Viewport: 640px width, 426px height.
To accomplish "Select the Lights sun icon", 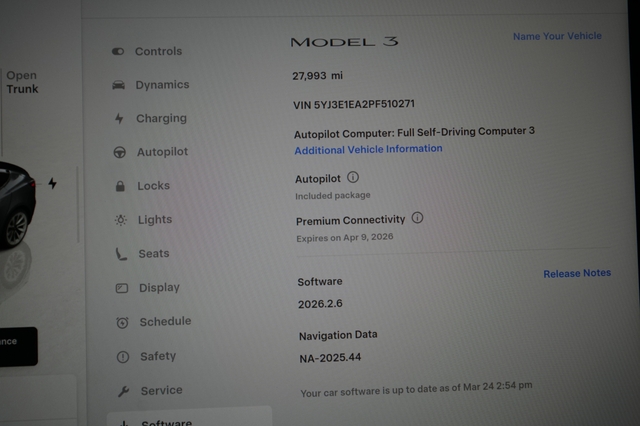I will click(x=121, y=220).
